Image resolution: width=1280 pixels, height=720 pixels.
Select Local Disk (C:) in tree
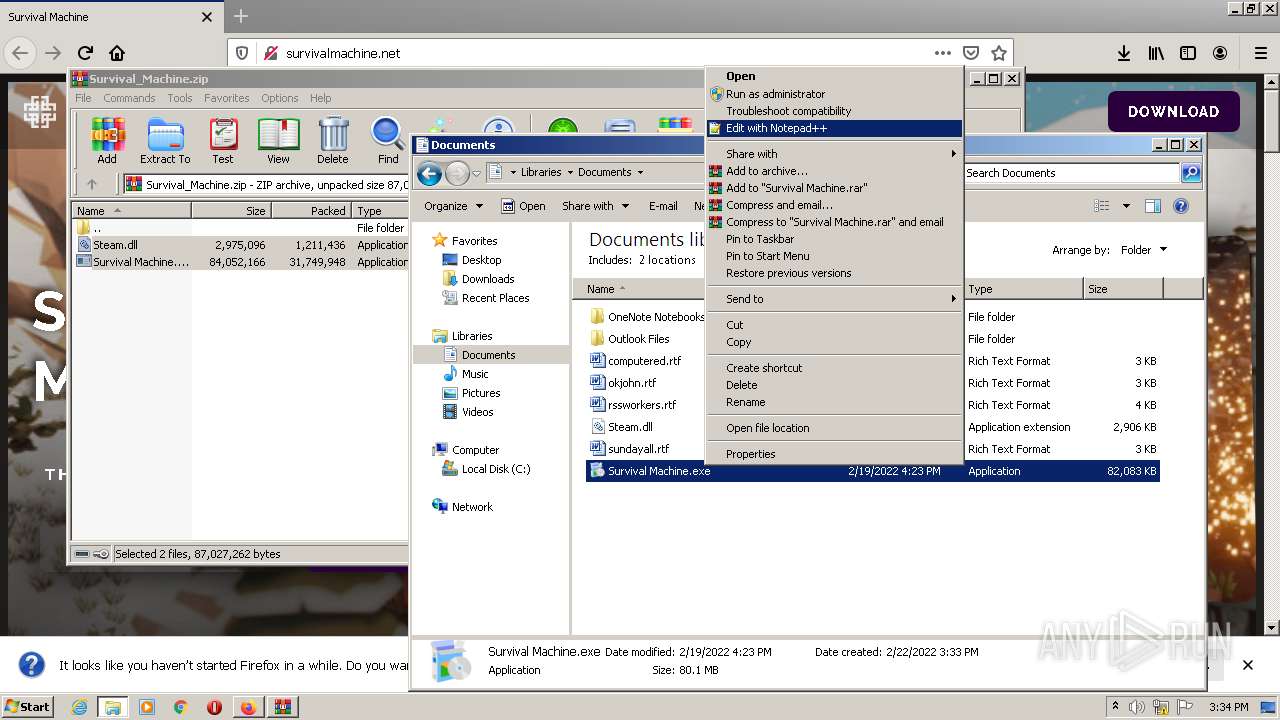(x=495, y=469)
